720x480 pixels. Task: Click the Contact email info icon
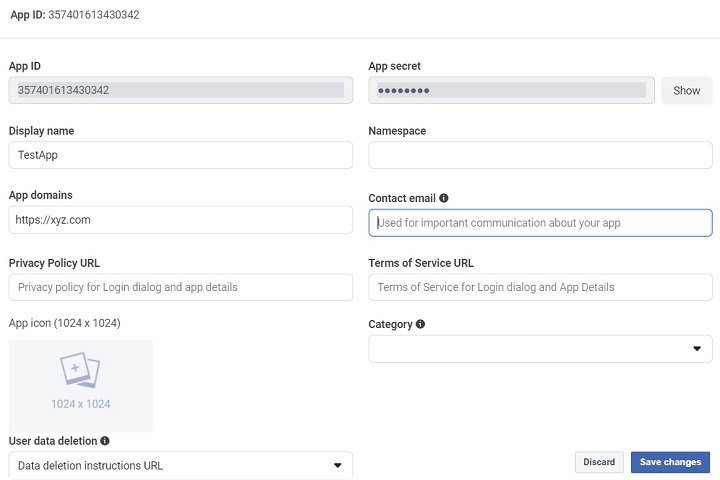(444, 199)
